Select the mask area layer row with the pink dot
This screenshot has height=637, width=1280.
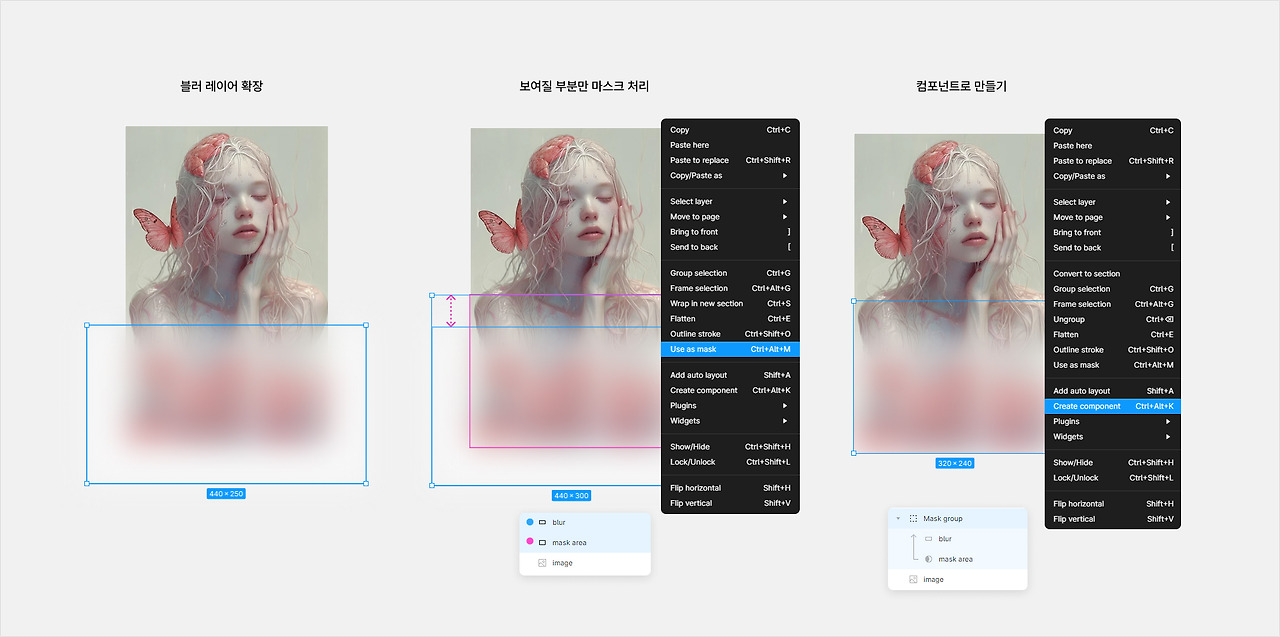[585, 542]
